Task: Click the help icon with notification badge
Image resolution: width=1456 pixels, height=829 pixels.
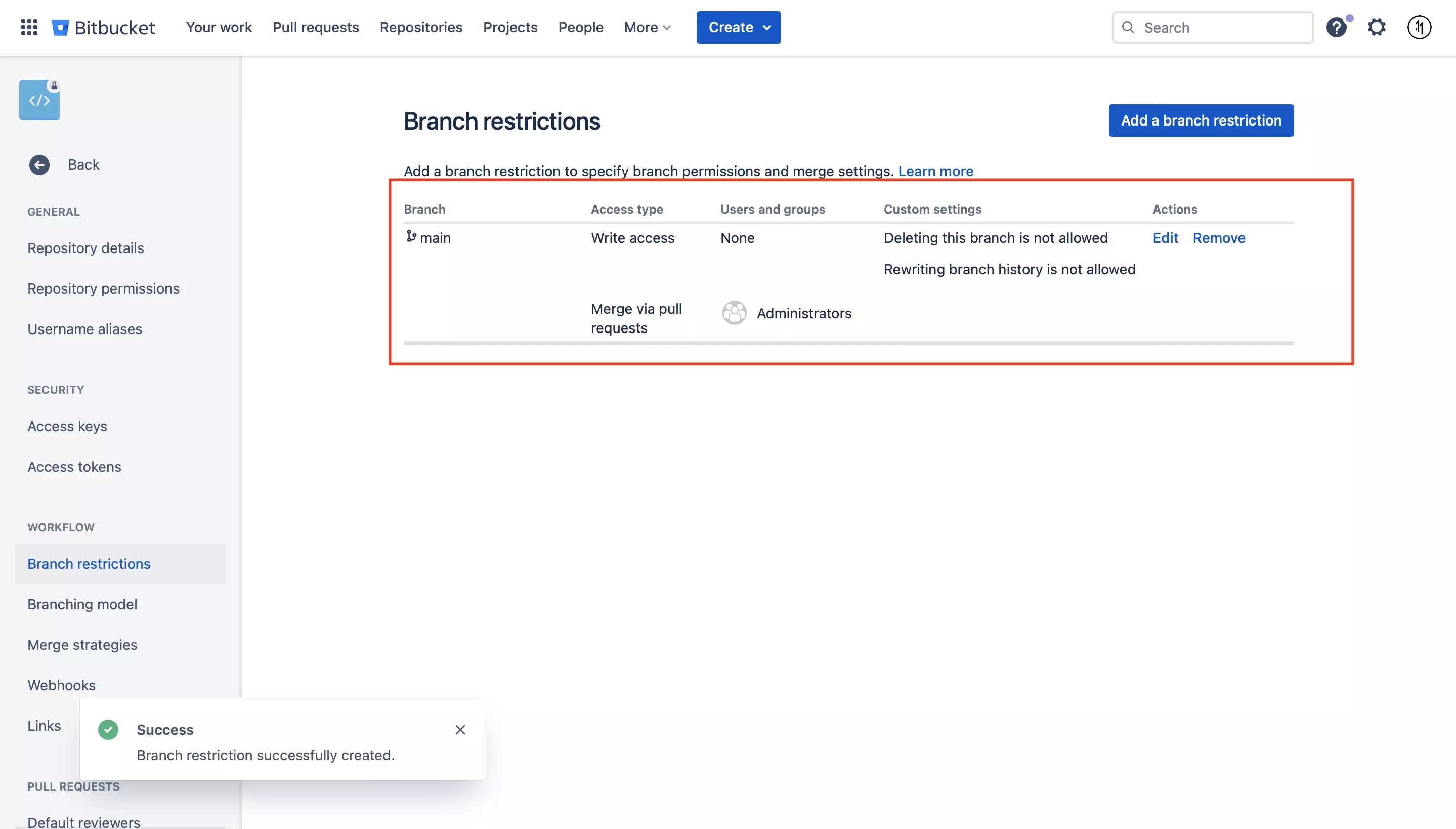Action: coord(1337,27)
